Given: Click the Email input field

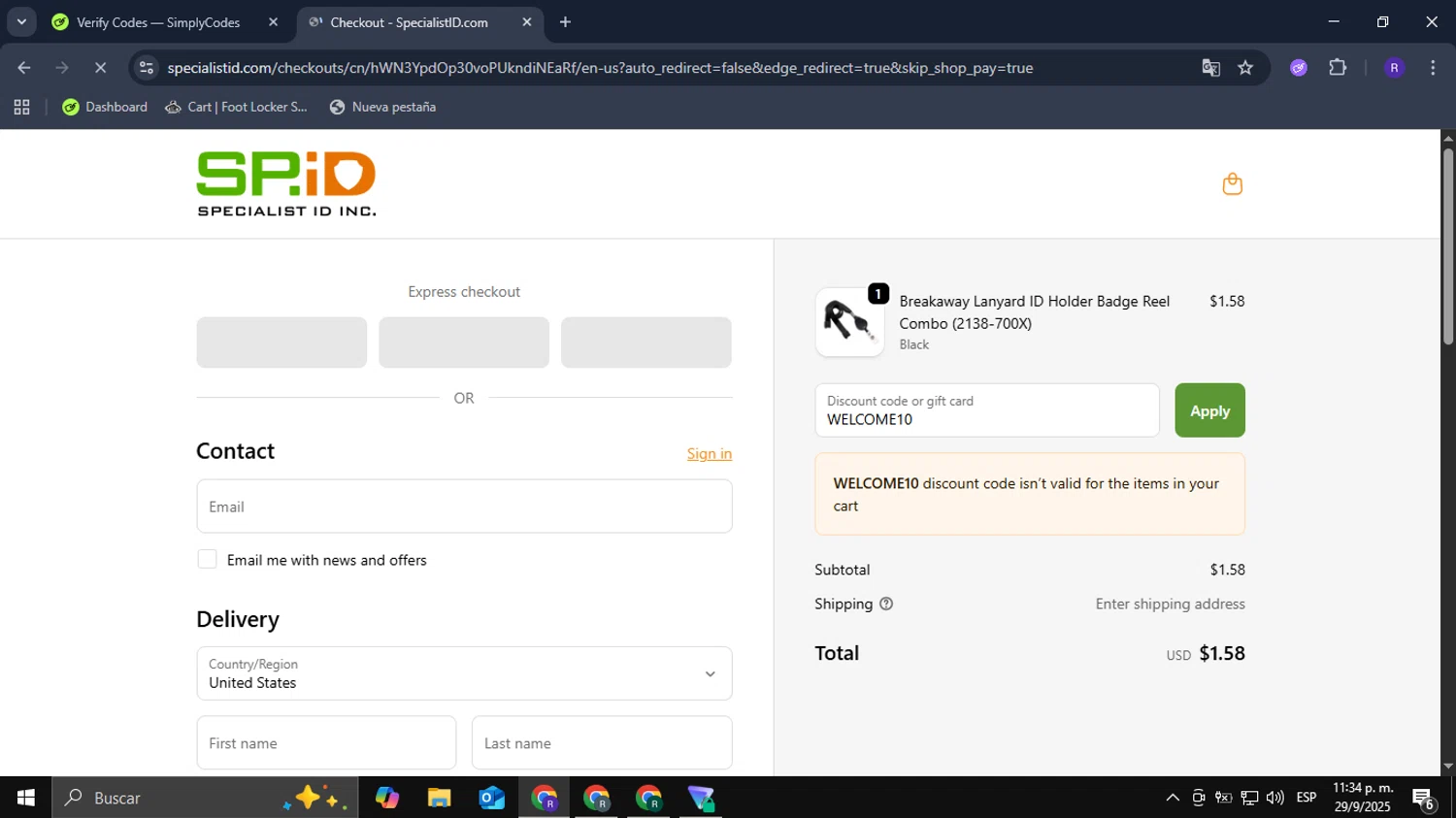Looking at the screenshot, I should coord(464,507).
